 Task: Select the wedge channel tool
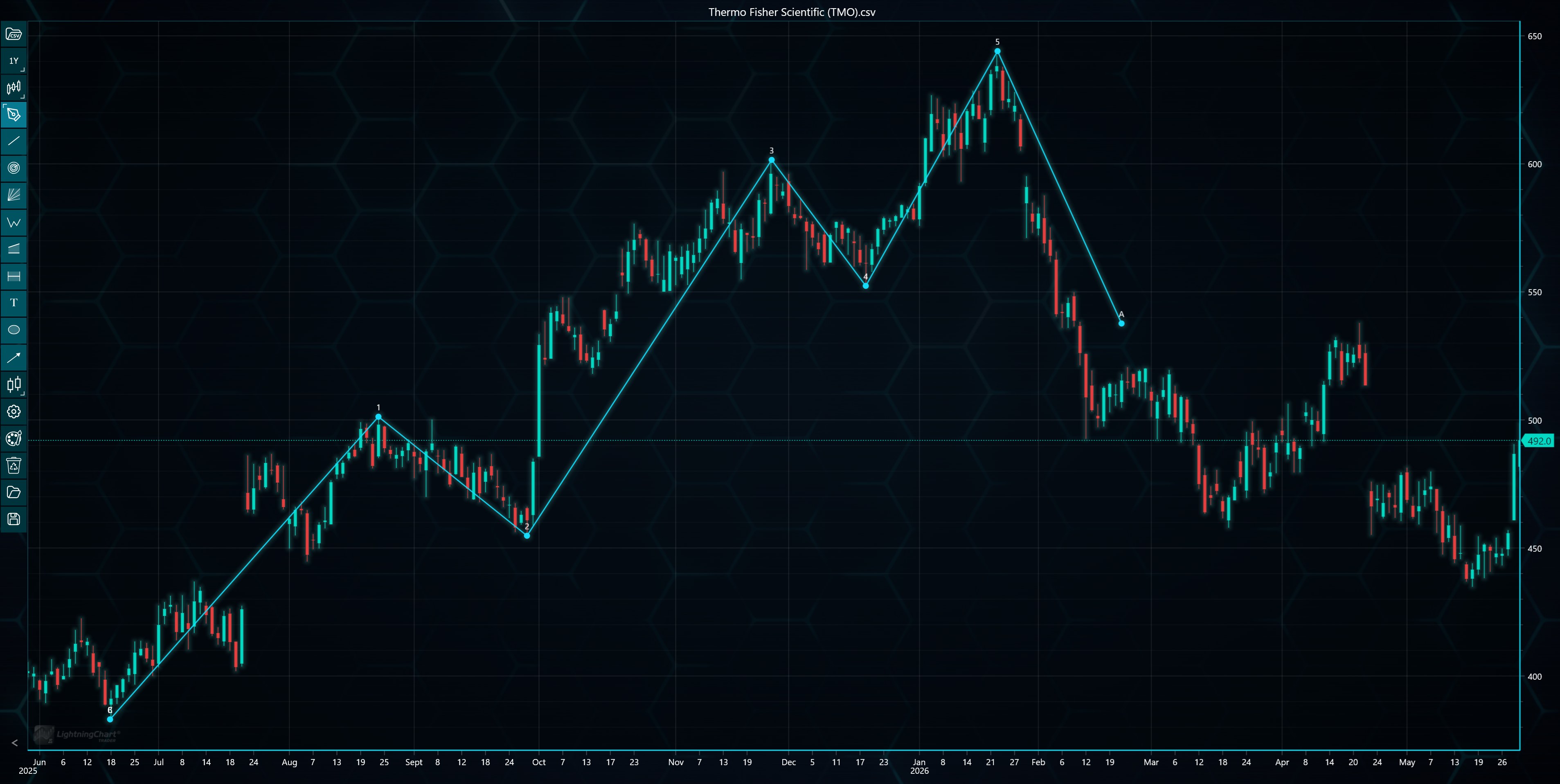[x=14, y=249]
